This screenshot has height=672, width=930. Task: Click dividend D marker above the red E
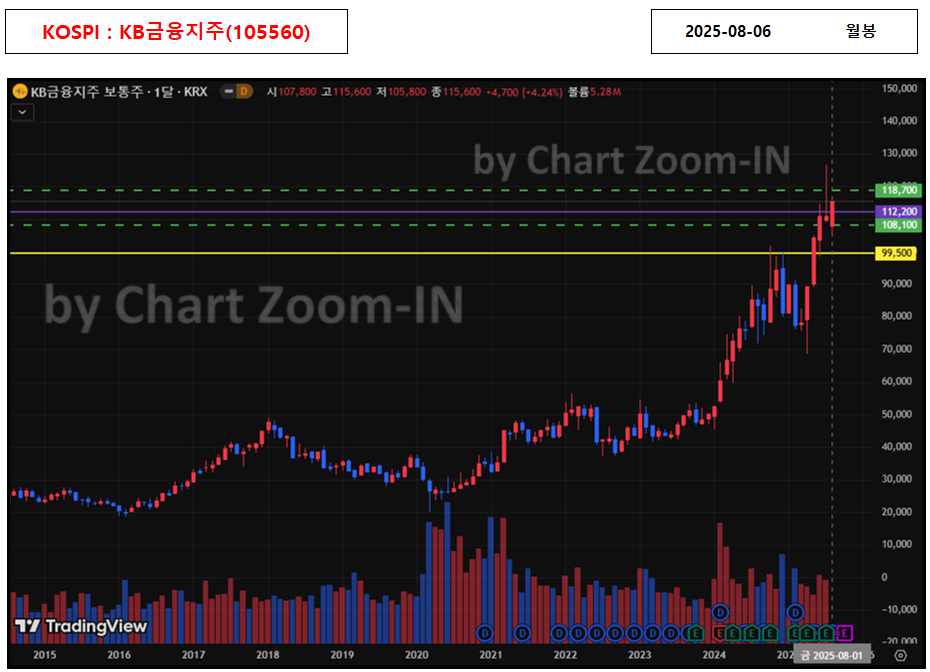pos(720,612)
